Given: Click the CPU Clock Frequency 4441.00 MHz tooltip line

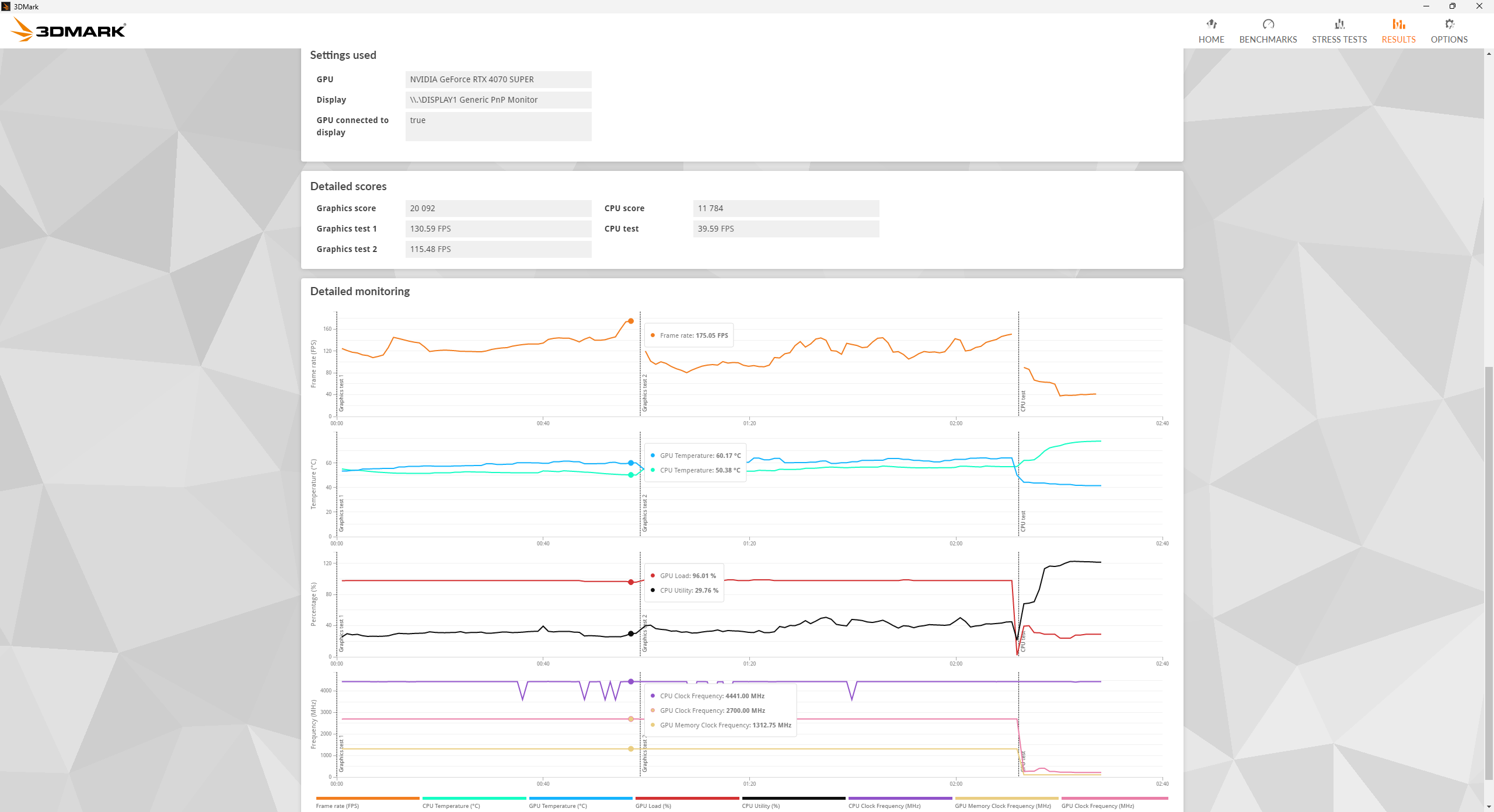Looking at the screenshot, I should (707, 696).
